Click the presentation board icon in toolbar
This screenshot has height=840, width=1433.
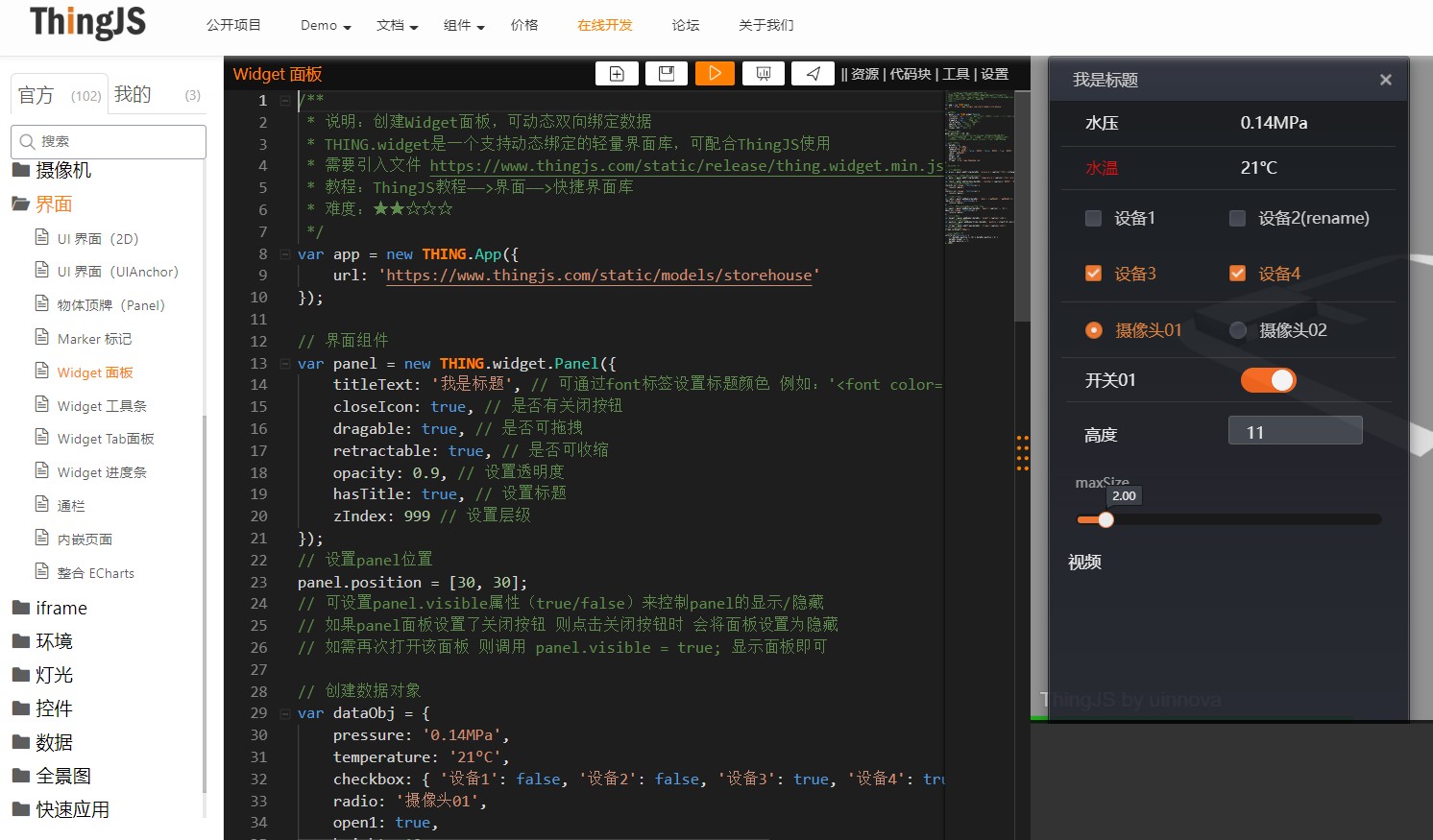[x=764, y=74]
